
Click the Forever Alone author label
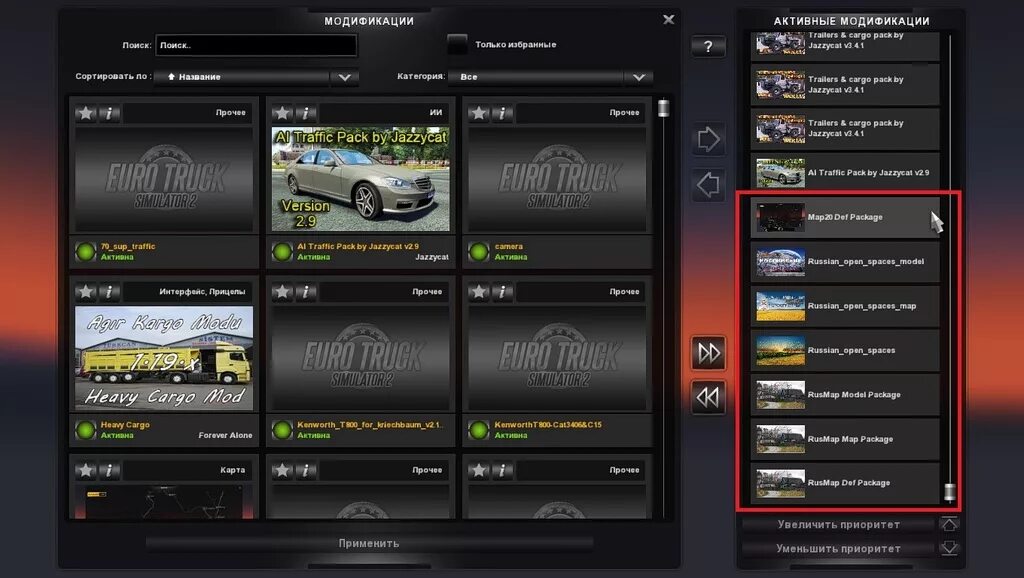click(x=225, y=435)
